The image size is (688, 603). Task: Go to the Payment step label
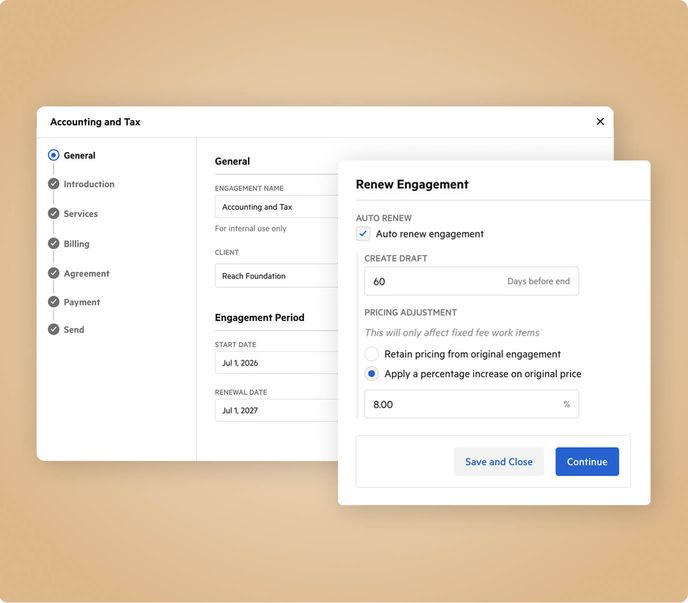tap(82, 302)
